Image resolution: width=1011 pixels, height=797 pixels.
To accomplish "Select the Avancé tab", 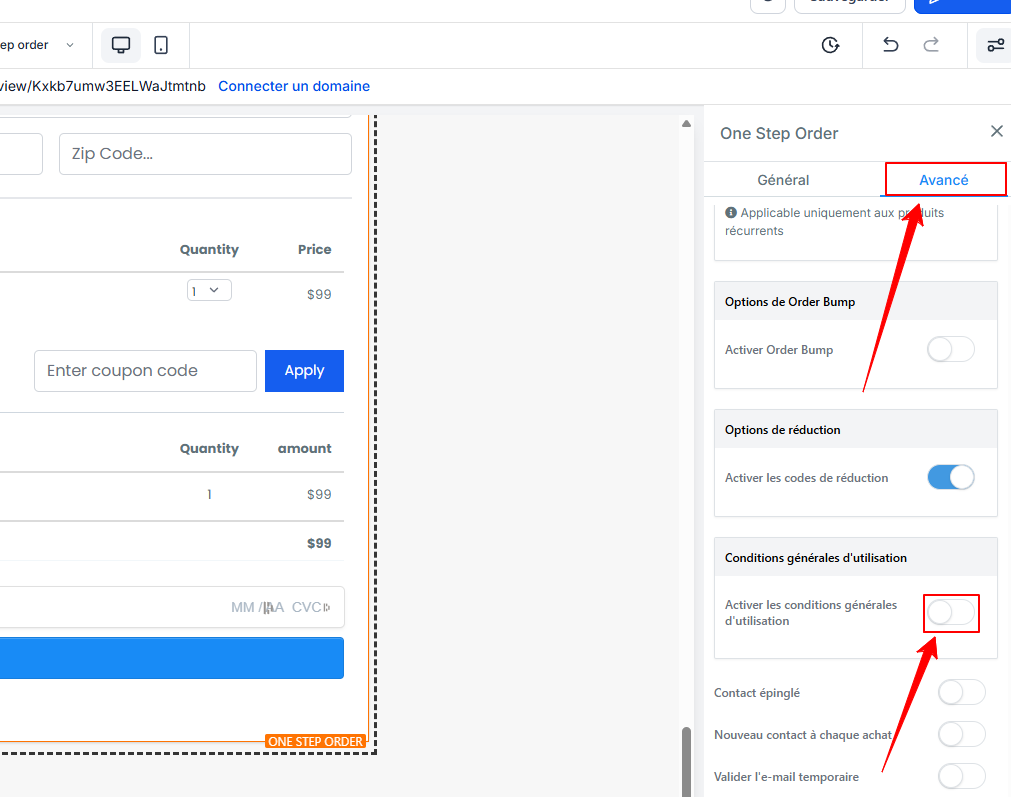I will point(943,180).
